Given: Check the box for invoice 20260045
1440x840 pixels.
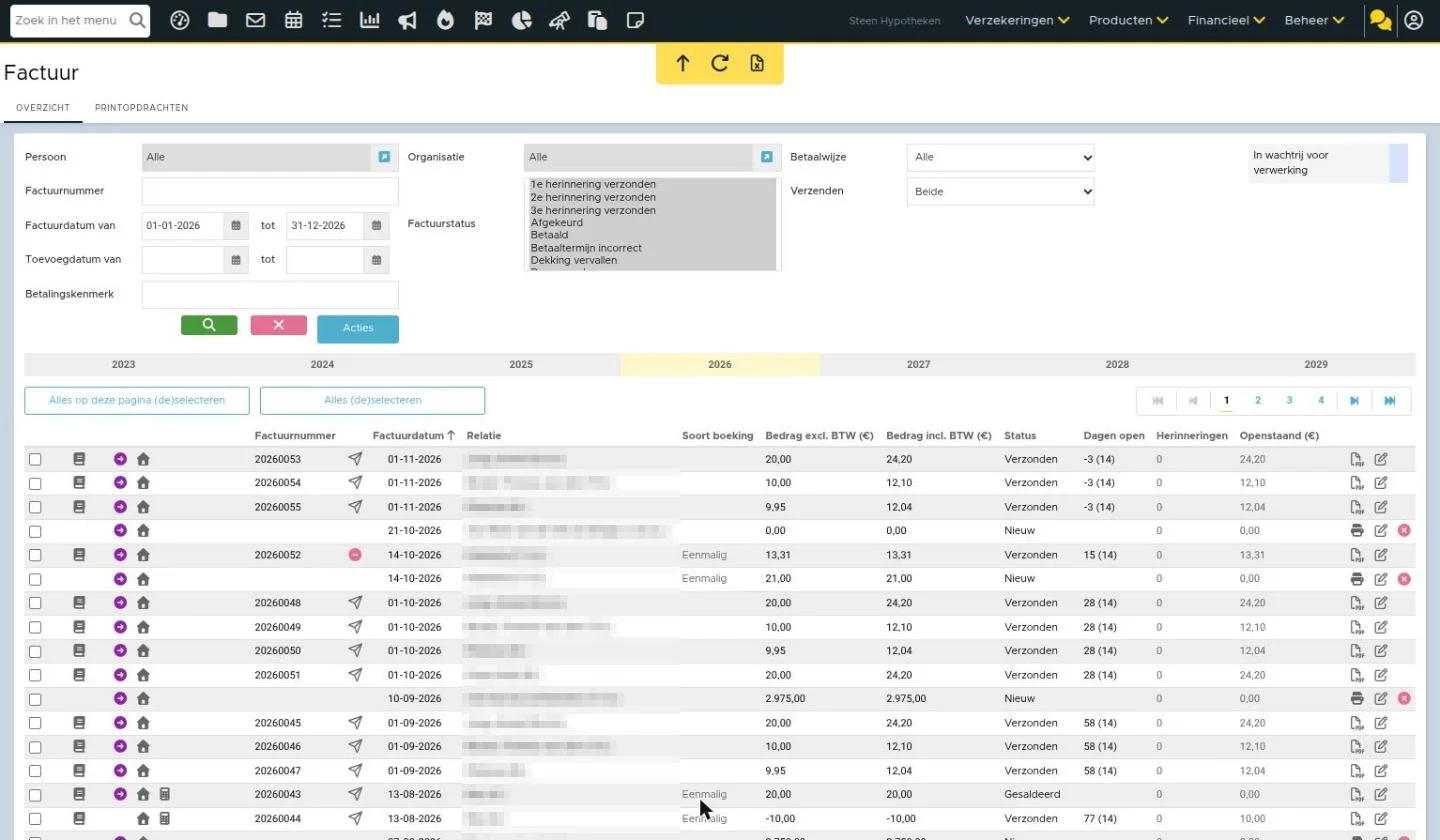Looking at the screenshot, I should (35, 724).
